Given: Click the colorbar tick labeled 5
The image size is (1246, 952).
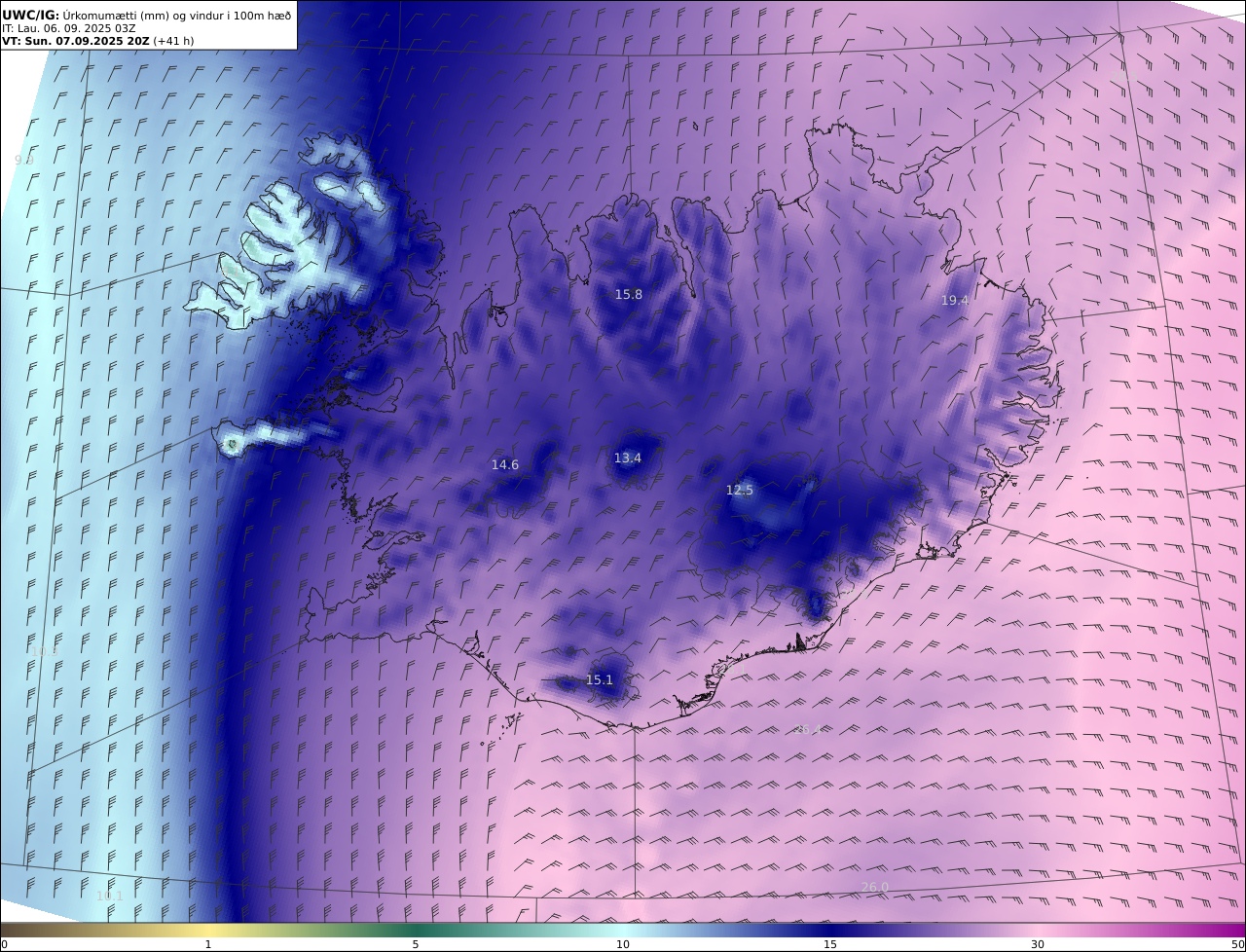Looking at the screenshot, I should [416, 944].
